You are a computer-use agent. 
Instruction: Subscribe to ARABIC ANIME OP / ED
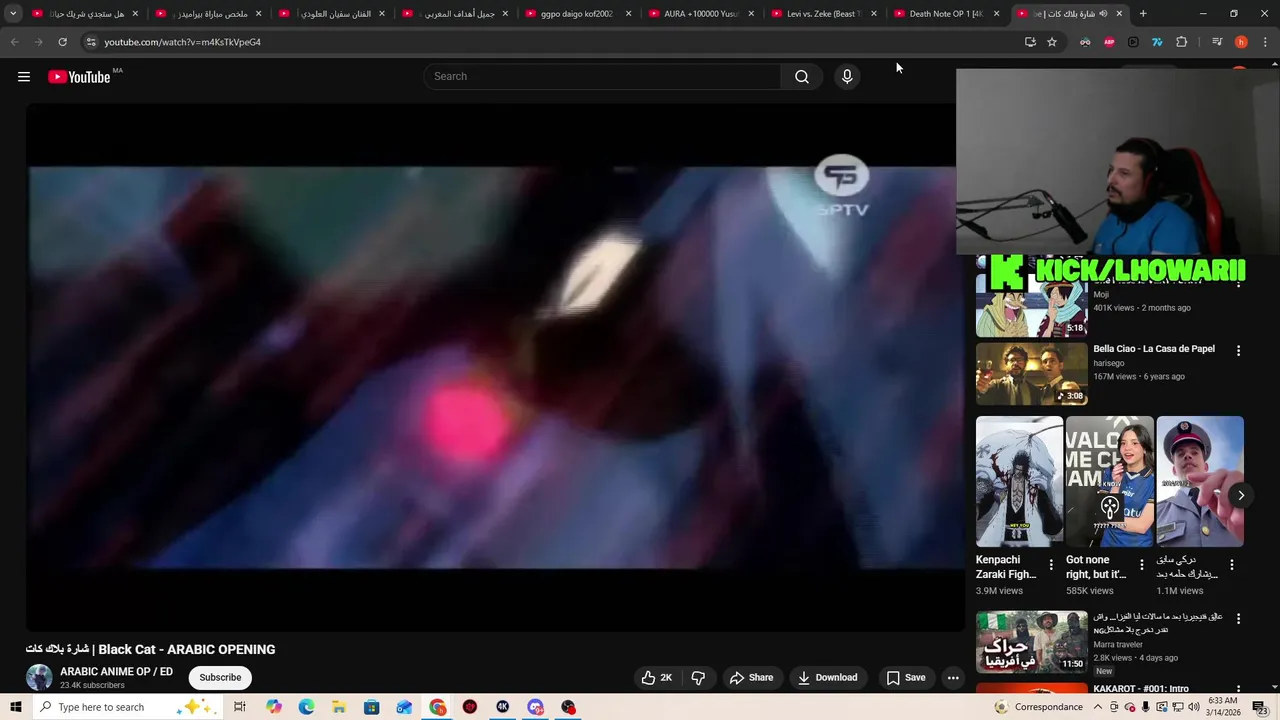pyautogui.click(x=220, y=678)
